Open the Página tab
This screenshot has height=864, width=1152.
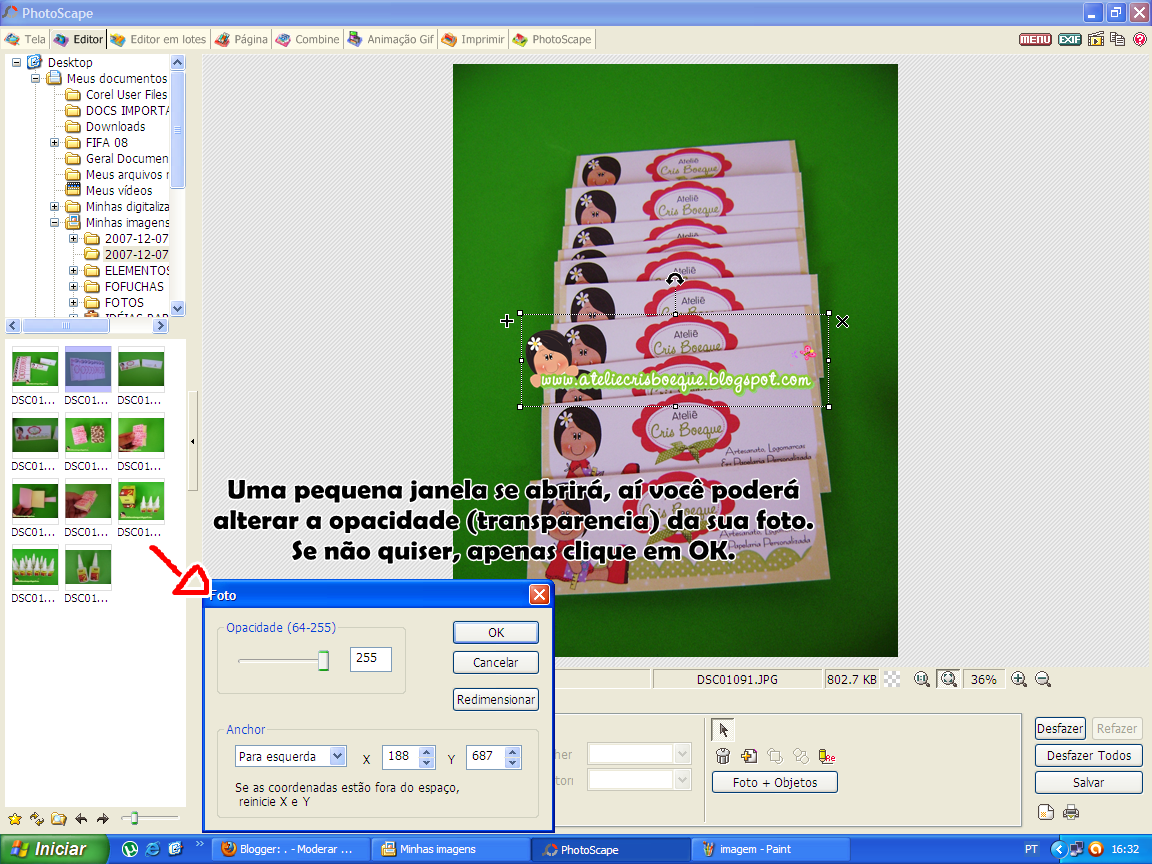coord(242,40)
